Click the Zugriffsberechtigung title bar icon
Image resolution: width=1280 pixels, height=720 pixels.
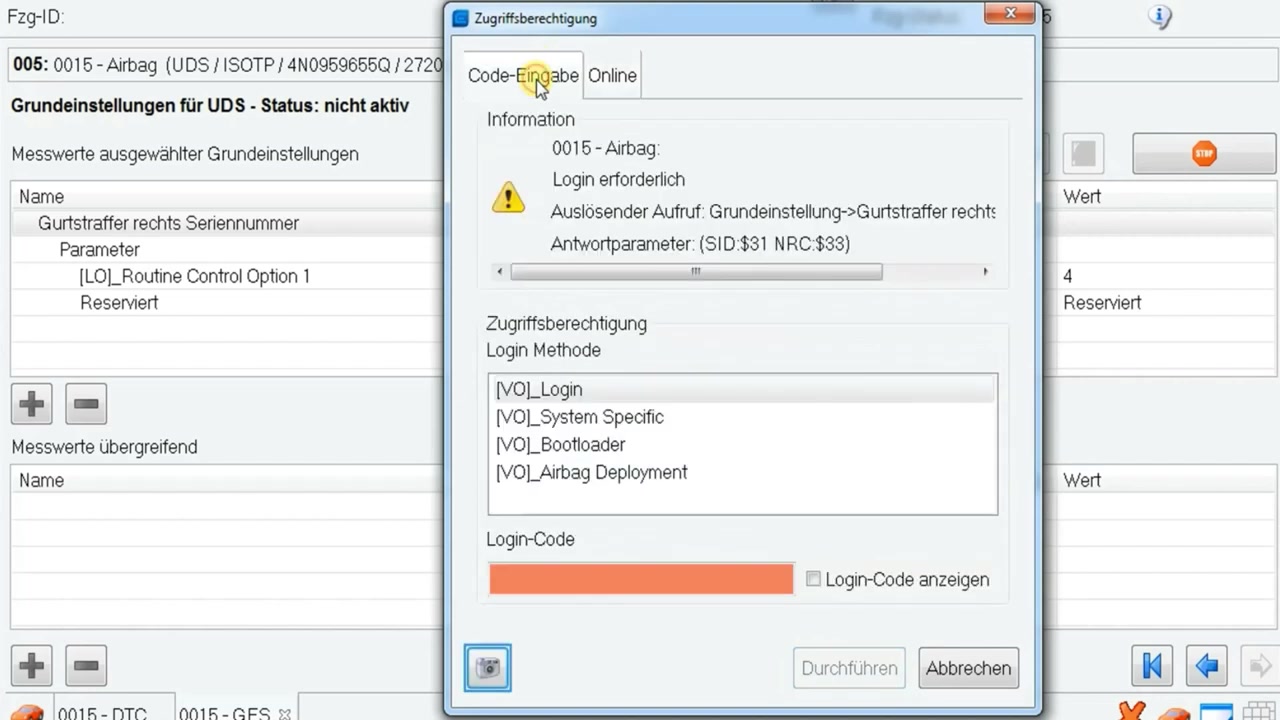pos(460,18)
